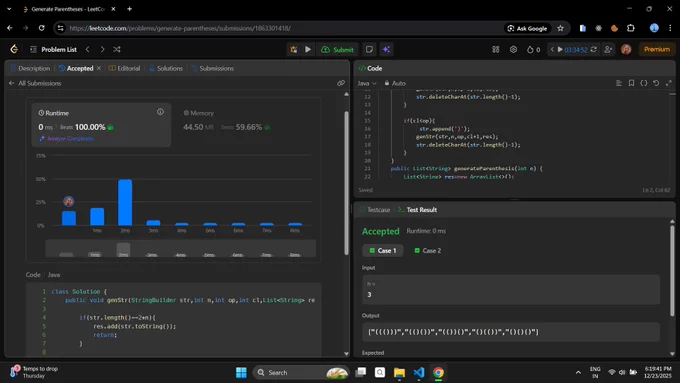Reset the timer with the refresh icon
680x383 pixels.
pos(594,49)
